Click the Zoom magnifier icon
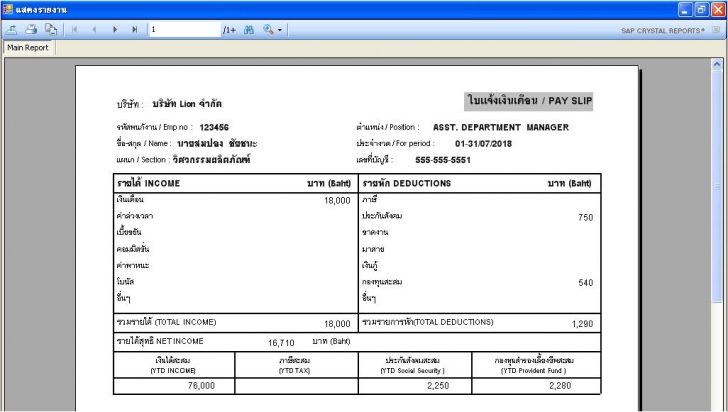 pyautogui.click(x=268, y=30)
